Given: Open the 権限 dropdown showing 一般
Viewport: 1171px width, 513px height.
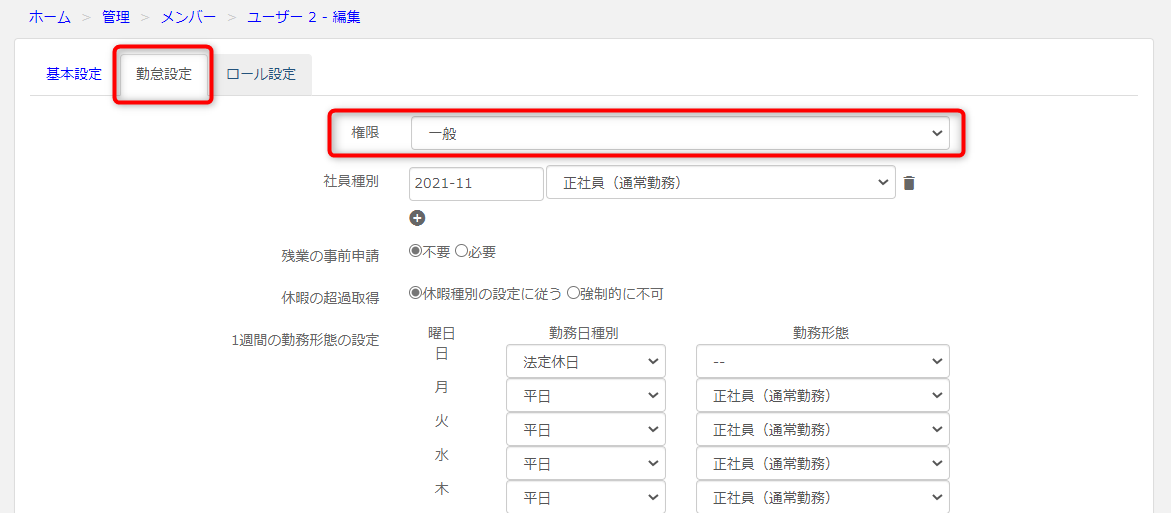Looking at the screenshot, I should 680,134.
